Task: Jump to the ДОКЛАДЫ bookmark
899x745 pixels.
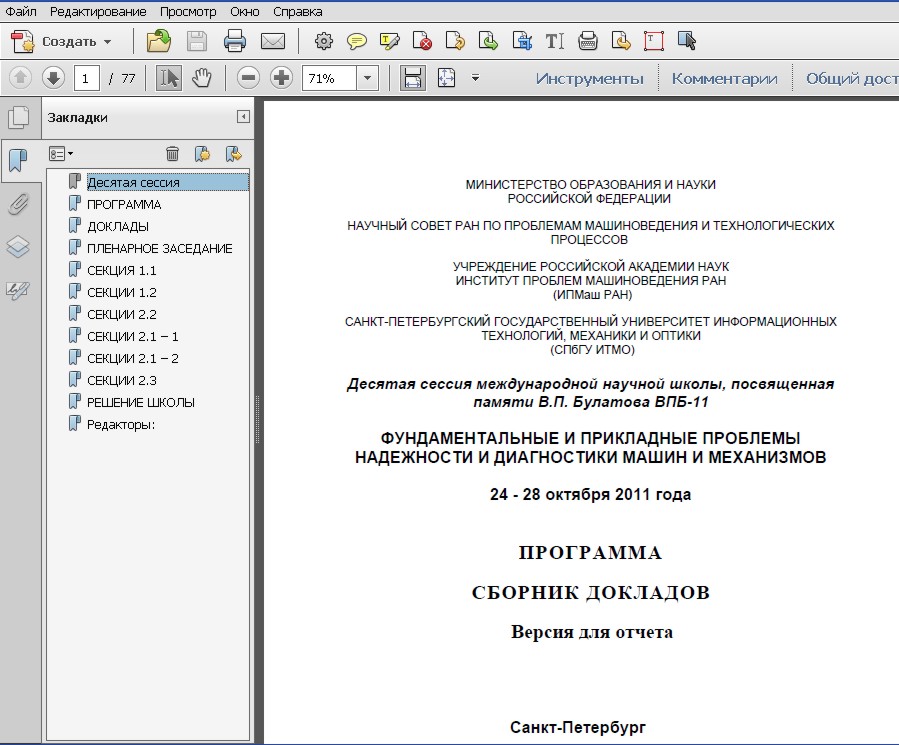Action: pos(118,227)
